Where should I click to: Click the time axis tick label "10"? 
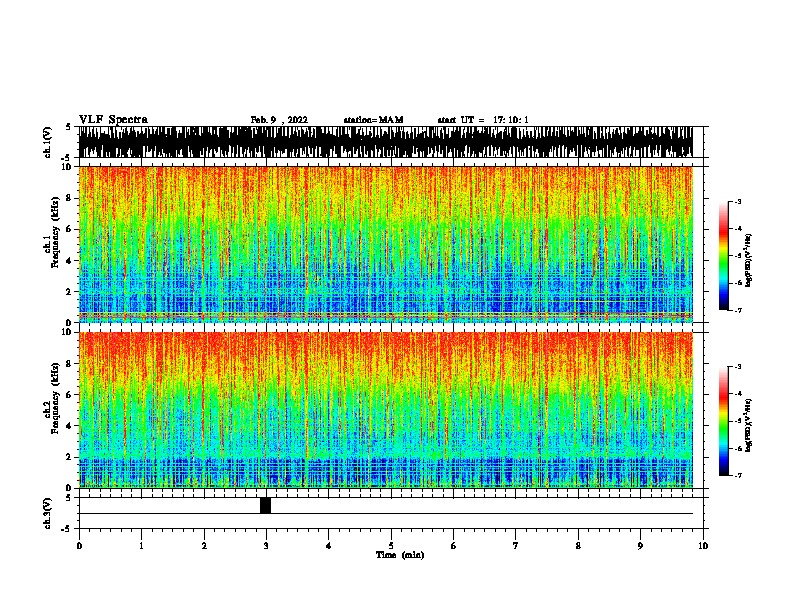tap(703, 546)
